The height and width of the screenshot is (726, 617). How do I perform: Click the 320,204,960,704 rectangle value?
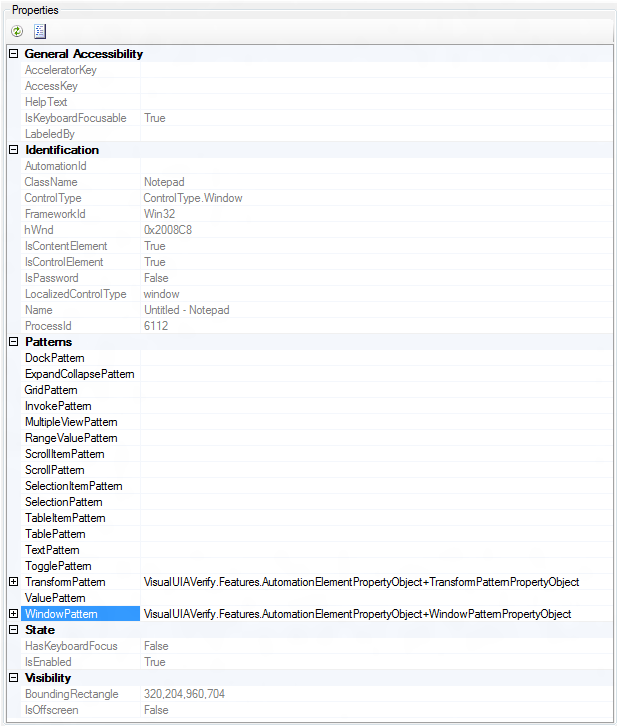[x=184, y=694]
